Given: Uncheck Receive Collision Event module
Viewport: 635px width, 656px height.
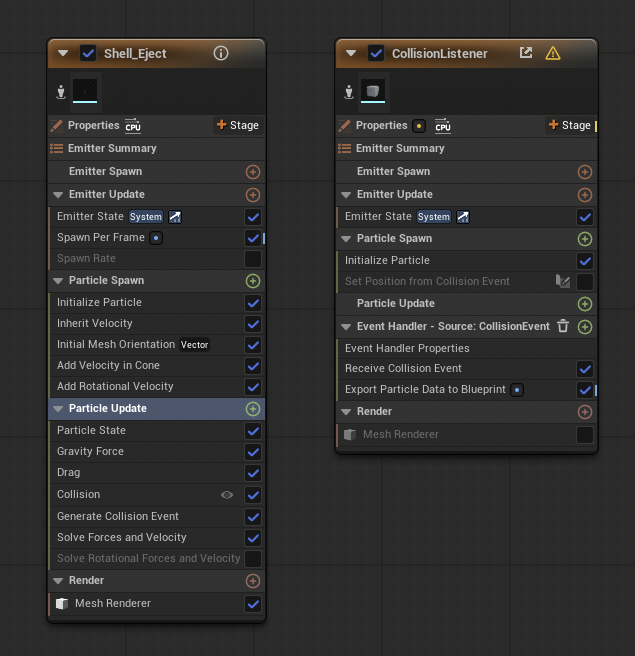Looking at the screenshot, I should (585, 369).
